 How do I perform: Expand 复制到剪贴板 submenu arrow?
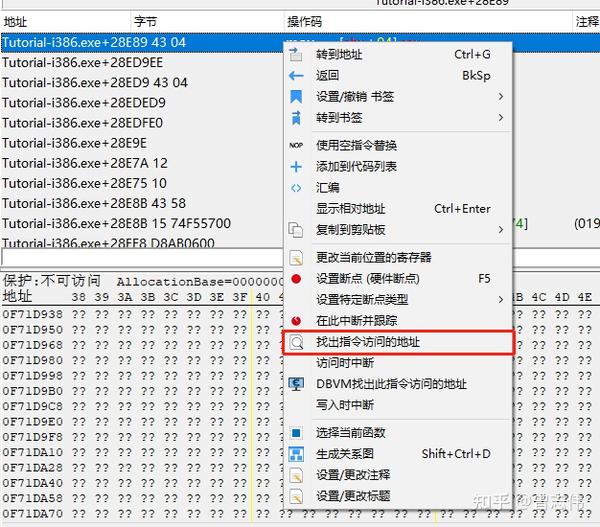click(x=501, y=230)
